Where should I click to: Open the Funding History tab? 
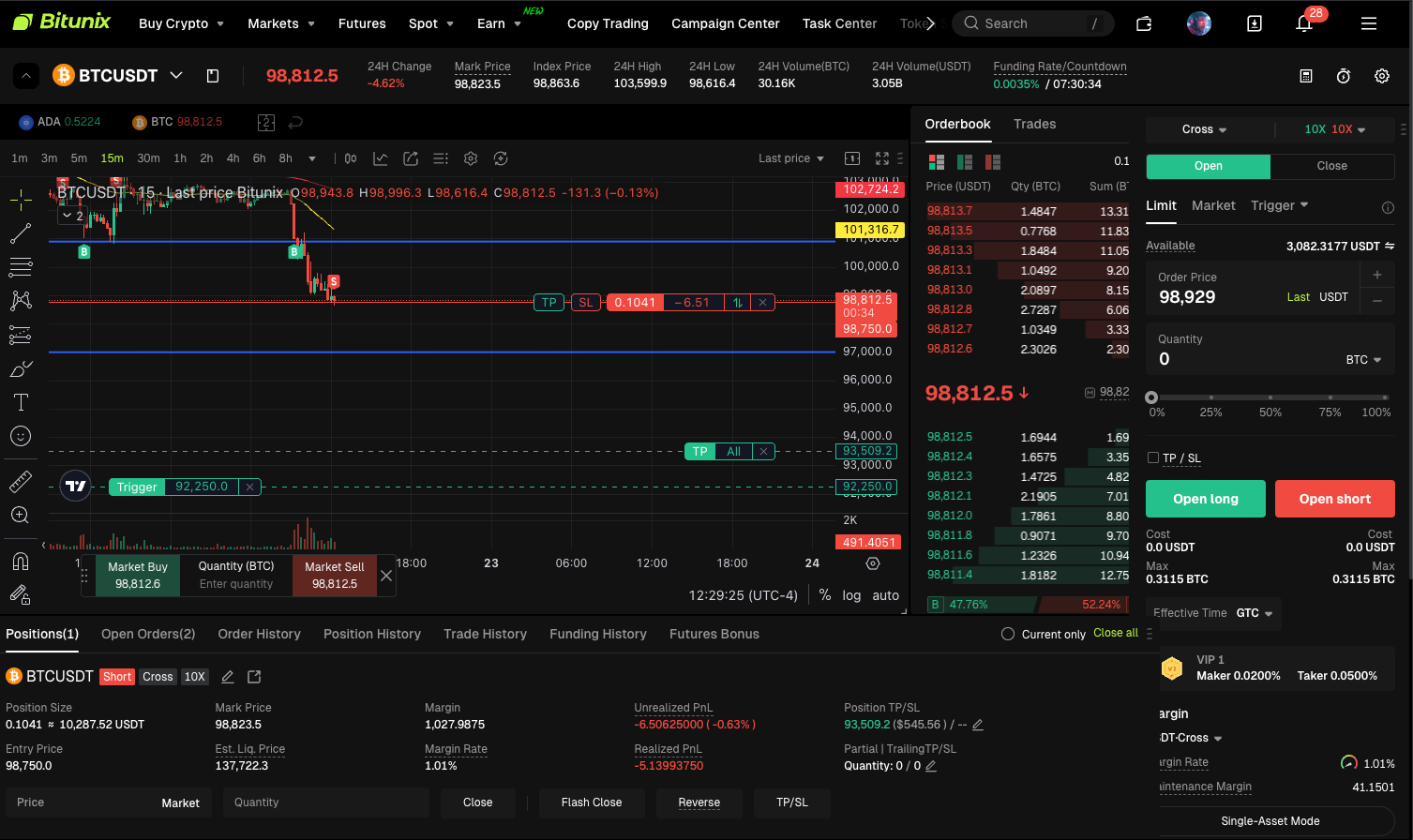pyautogui.click(x=598, y=634)
